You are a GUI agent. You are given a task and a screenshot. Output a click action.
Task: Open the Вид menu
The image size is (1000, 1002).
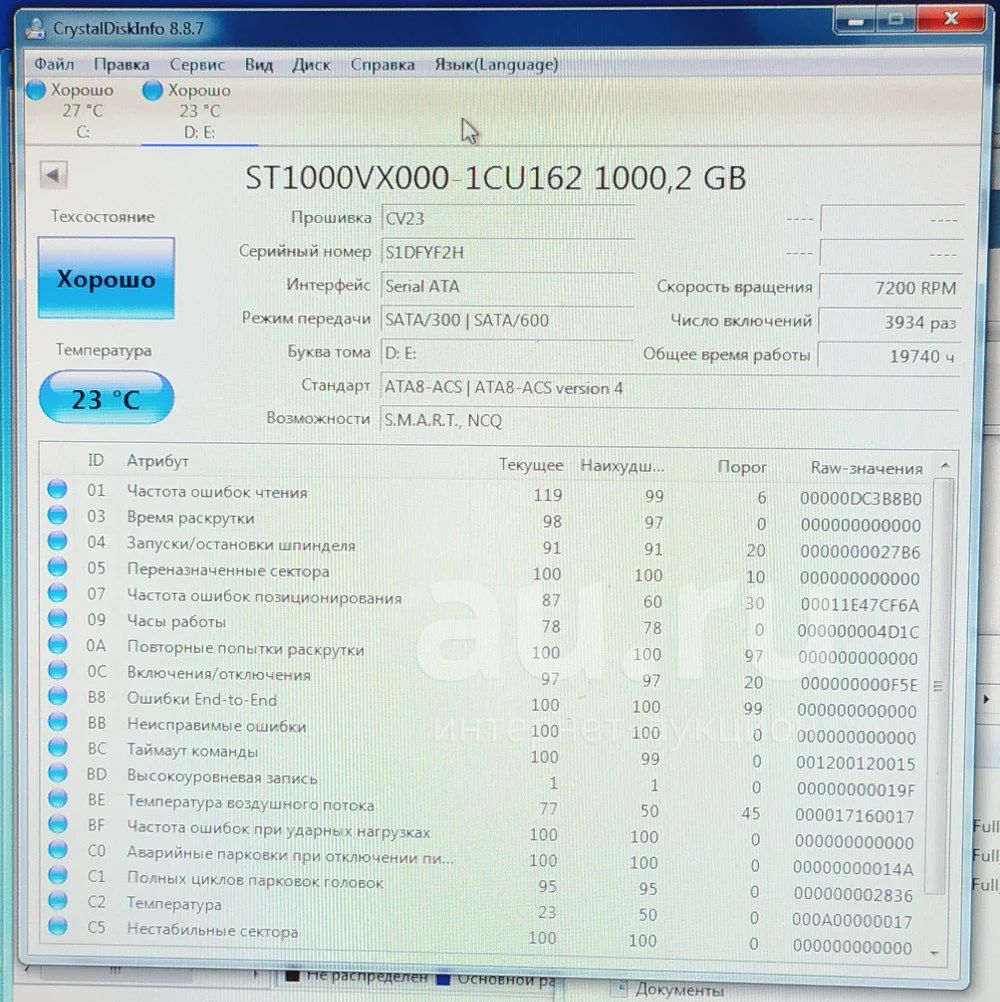(259, 65)
